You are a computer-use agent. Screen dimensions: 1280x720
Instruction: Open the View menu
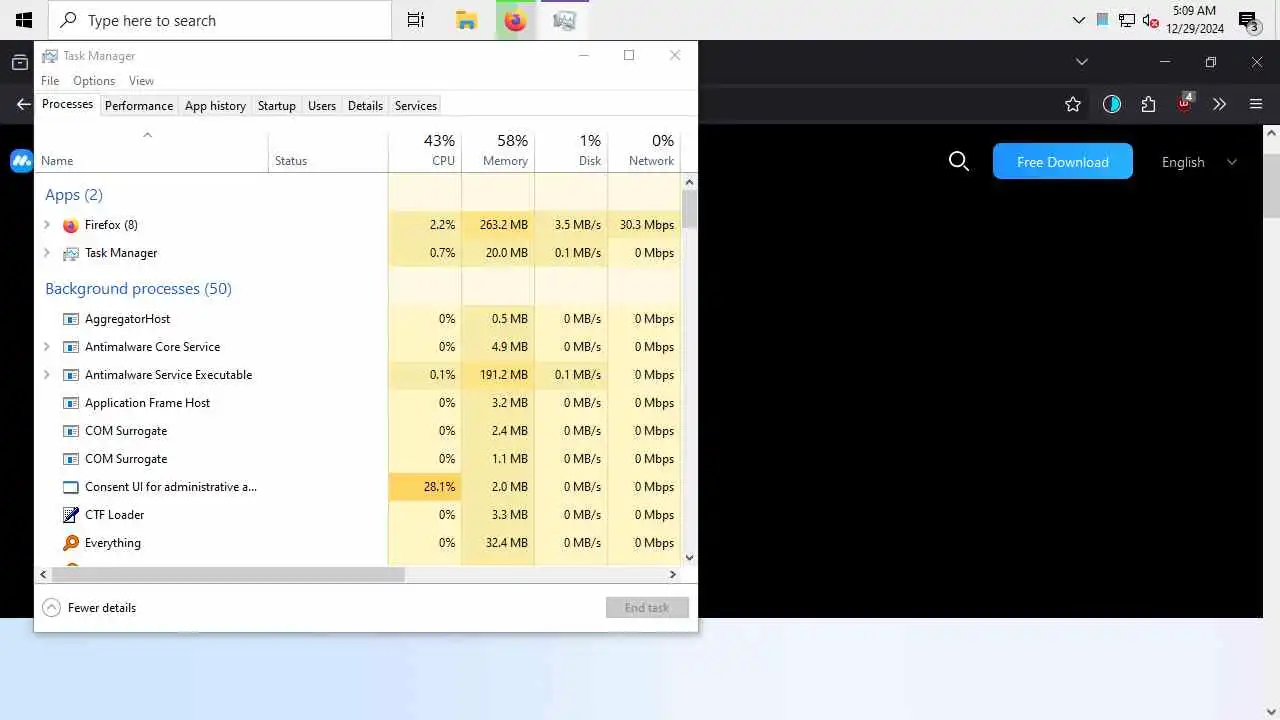[141, 81]
